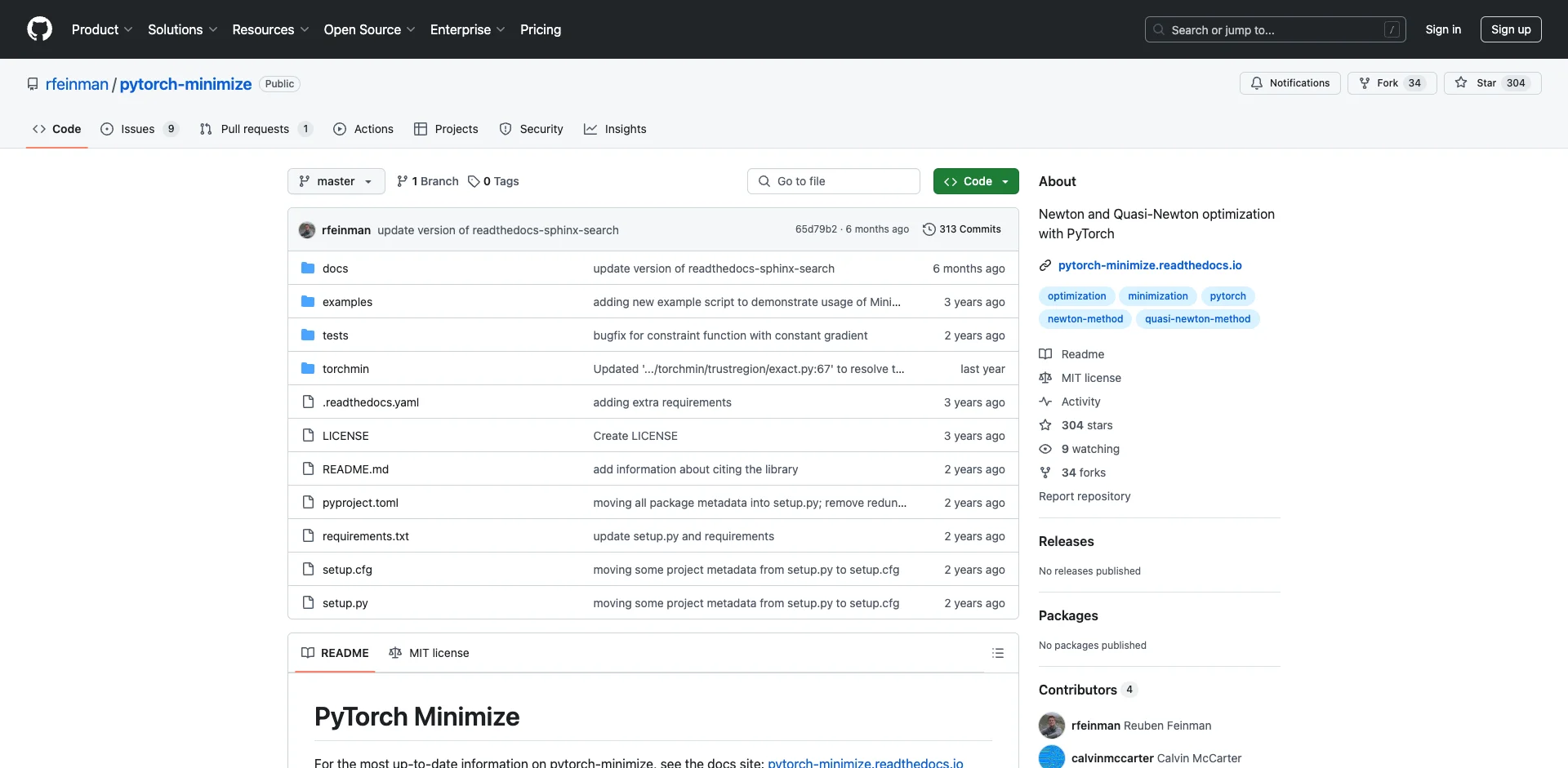The image size is (1568, 768).
Task: Open the examples folder
Action: coord(347,302)
